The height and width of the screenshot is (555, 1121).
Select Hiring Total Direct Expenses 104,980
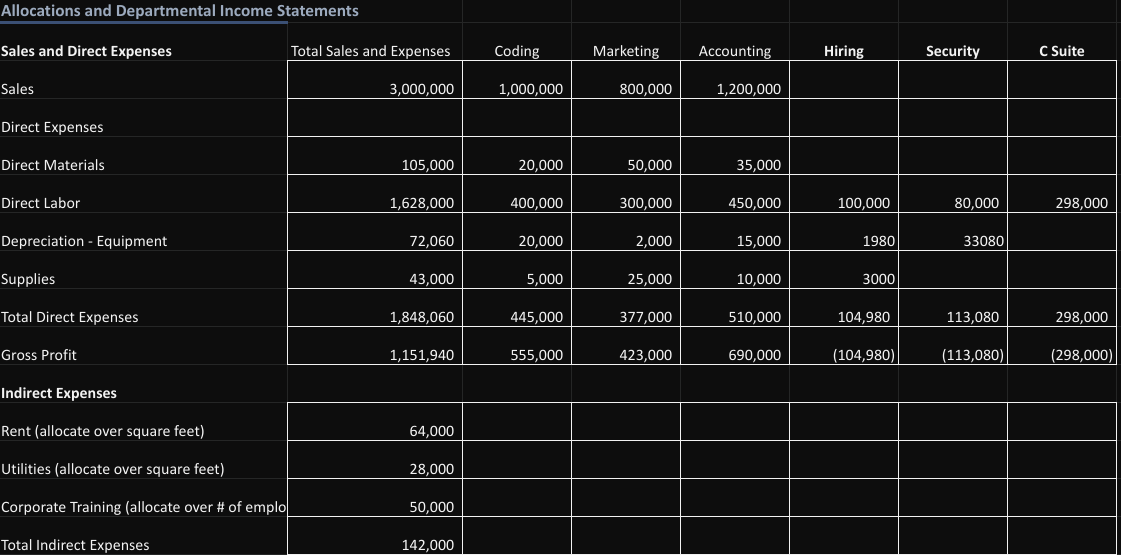pyautogui.click(x=844, y=308)
